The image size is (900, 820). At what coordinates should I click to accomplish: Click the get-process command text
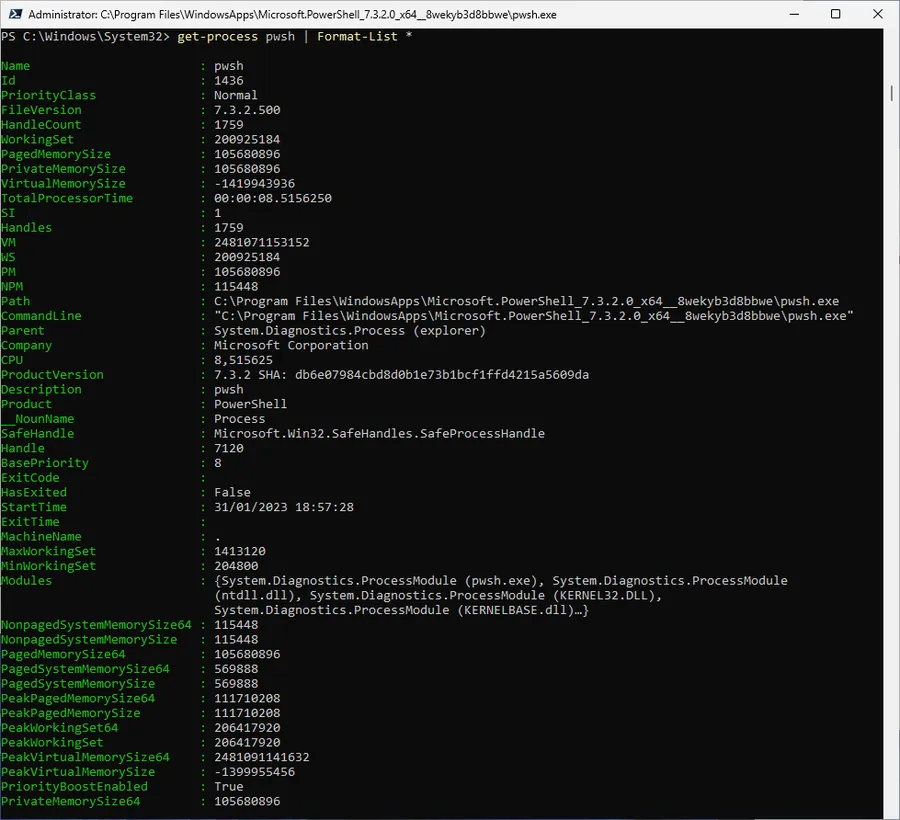[218, 37]
